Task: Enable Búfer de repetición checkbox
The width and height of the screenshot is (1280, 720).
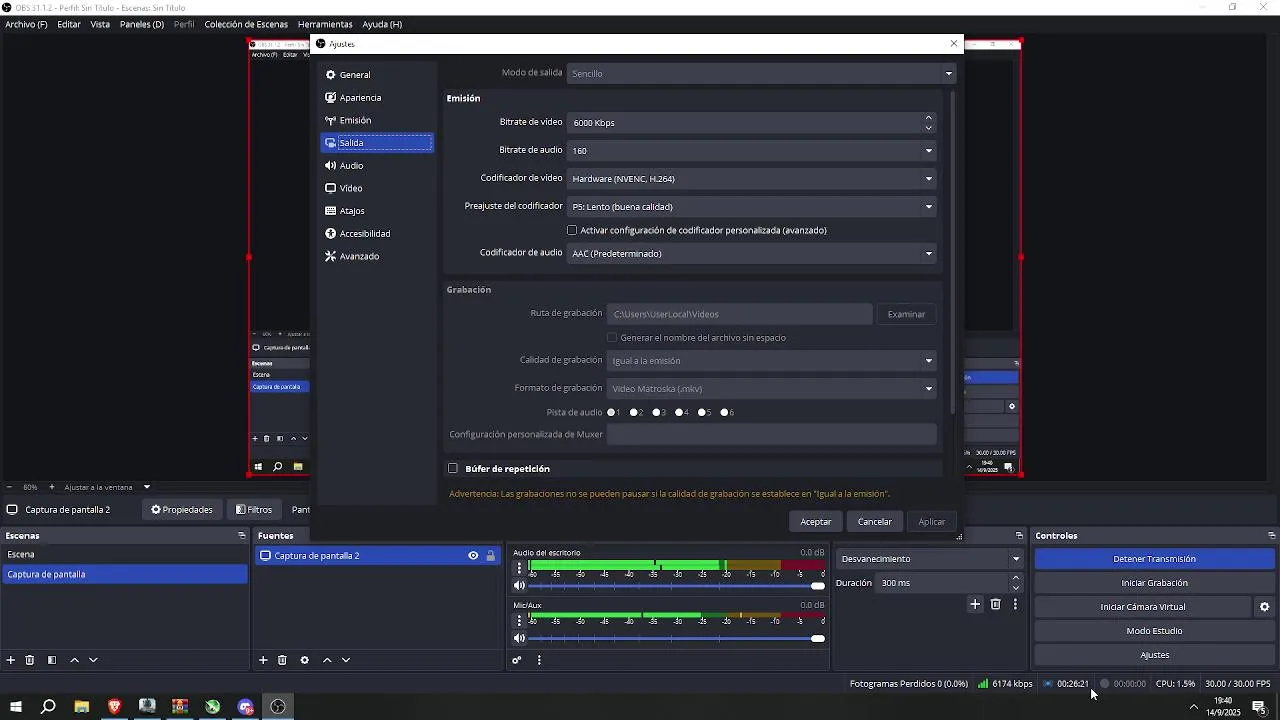Action: tap(453, 468)
